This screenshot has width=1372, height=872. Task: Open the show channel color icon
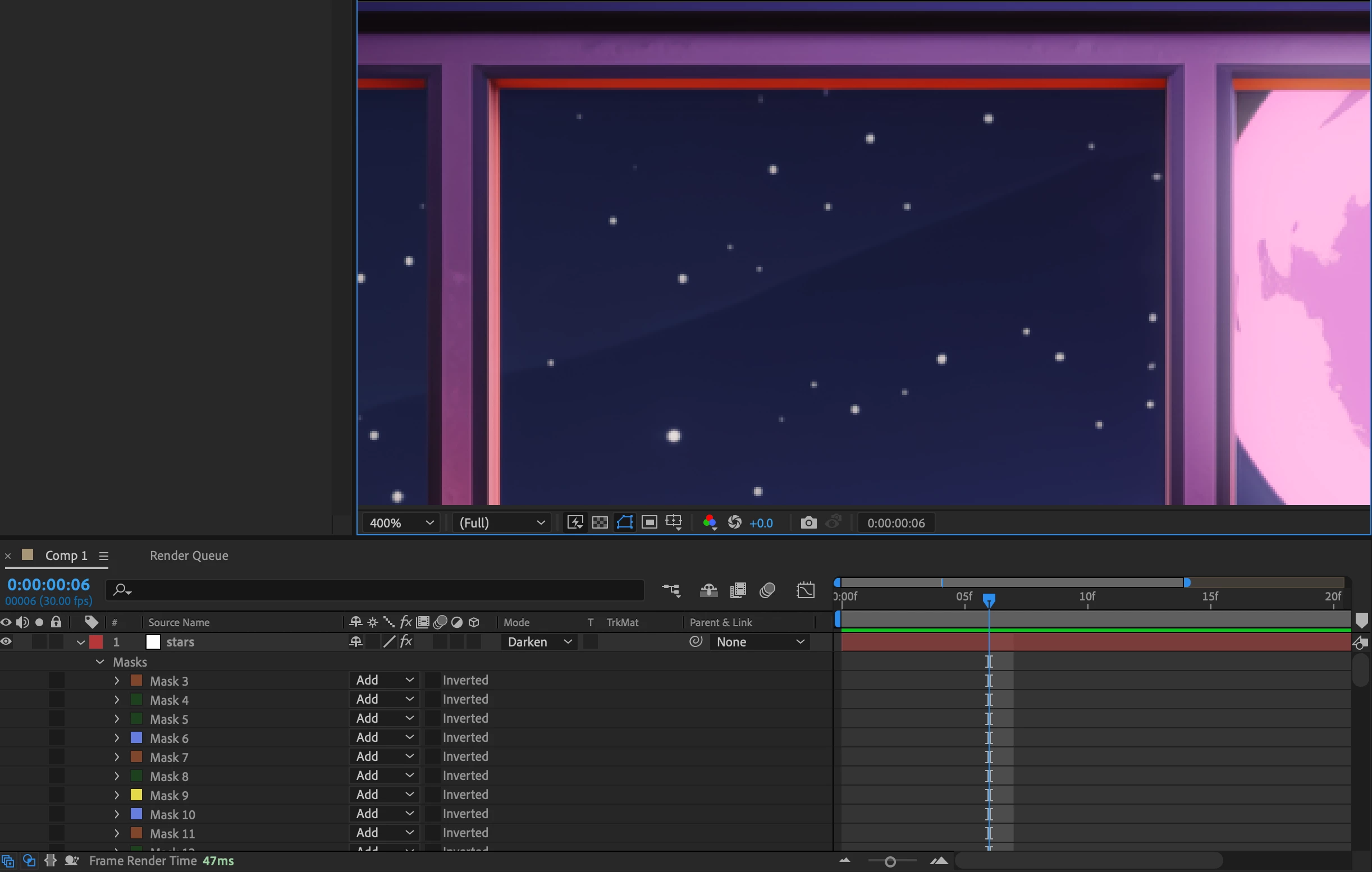[x=710, y=522]
